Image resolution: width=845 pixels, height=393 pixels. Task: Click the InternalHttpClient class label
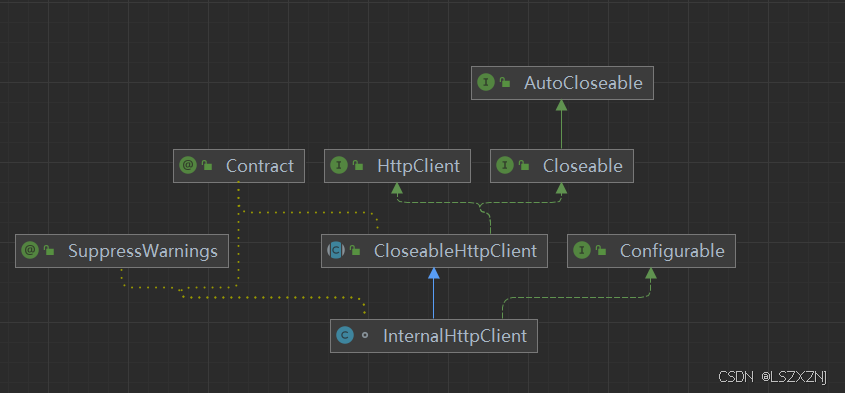coord(455,336)
